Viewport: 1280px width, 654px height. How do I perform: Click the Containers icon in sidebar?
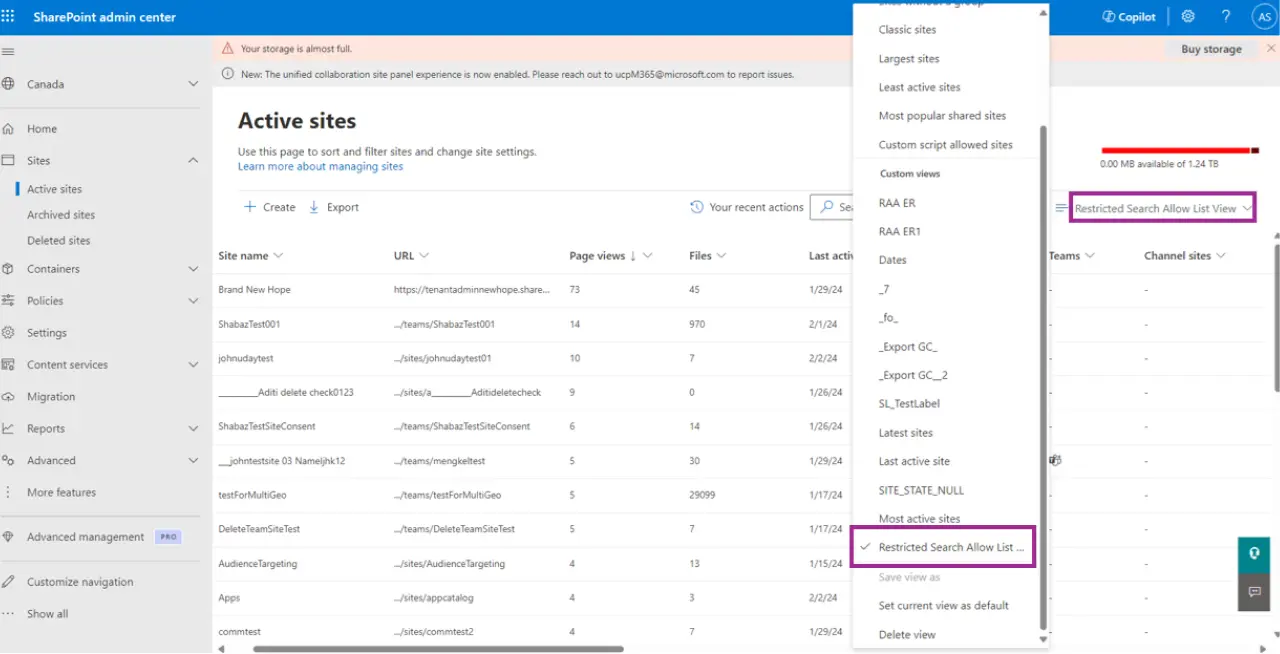8,269
